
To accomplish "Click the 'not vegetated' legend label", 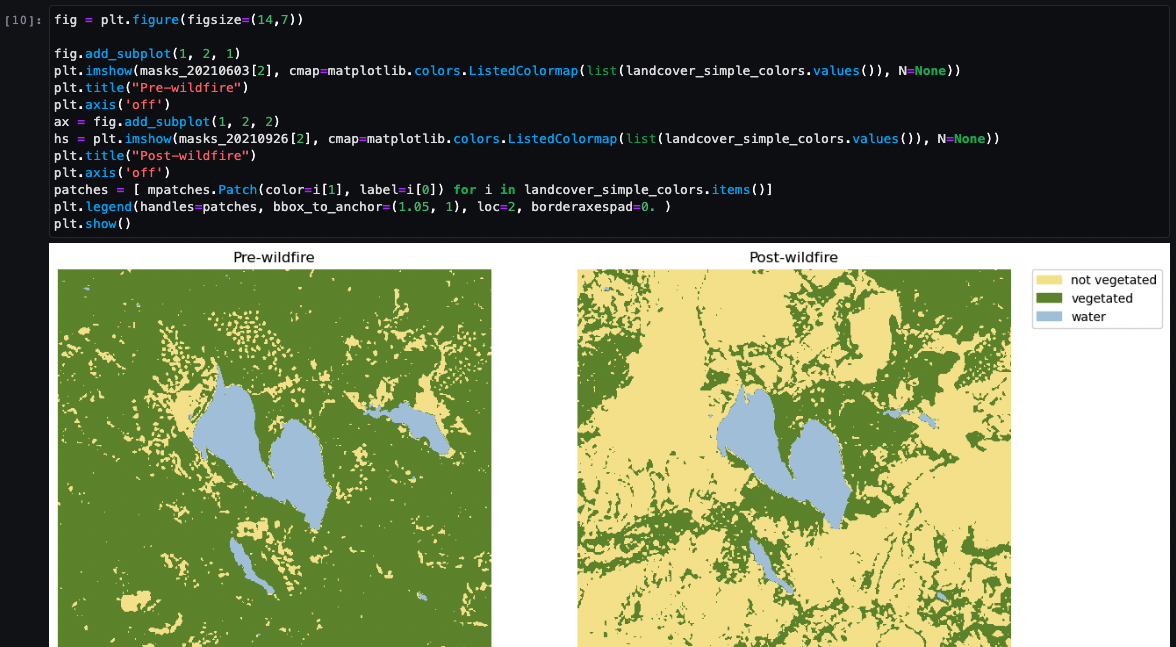I will [x=1114, y=280].
